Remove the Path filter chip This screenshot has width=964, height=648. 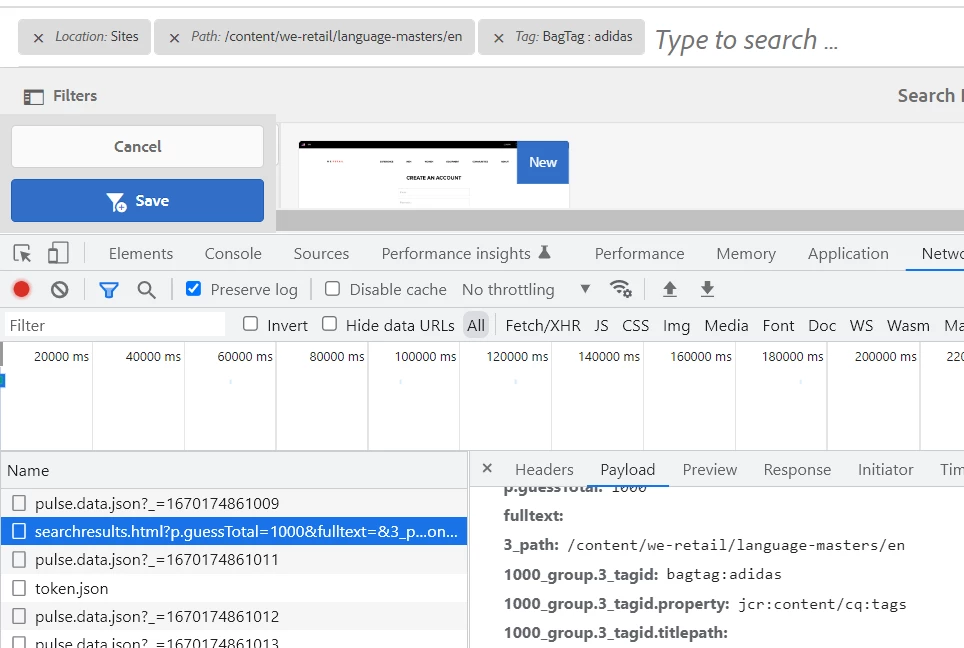[175, 38]
